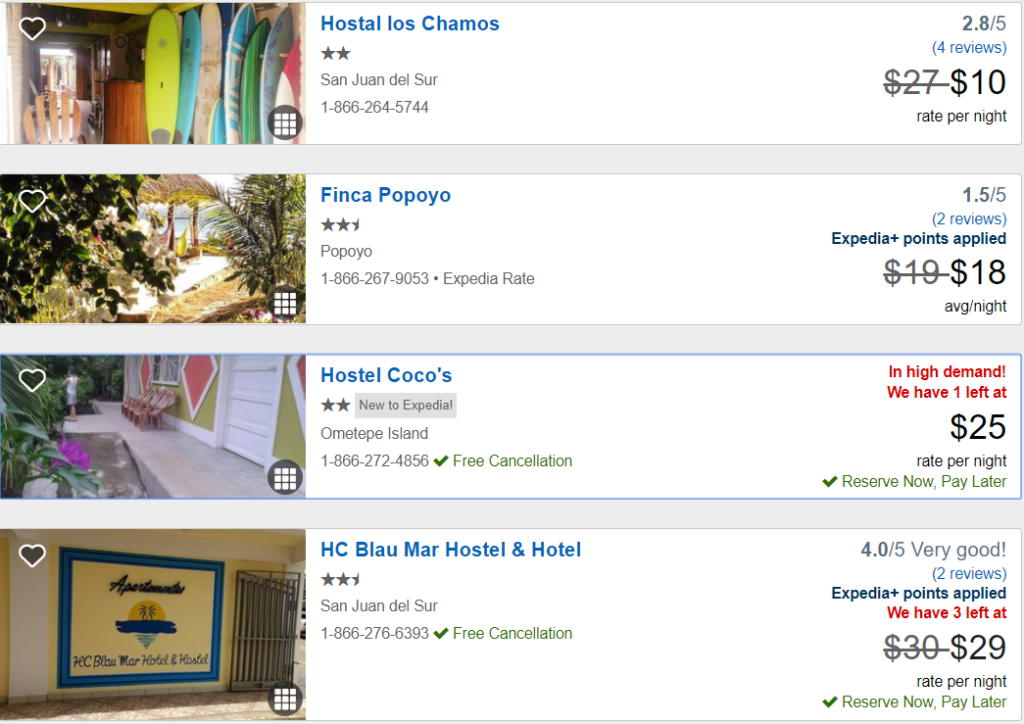View the 2 reviews for Finca Popoyo
The width and height of the screenshot is (1024, 724).
[969, 219]
